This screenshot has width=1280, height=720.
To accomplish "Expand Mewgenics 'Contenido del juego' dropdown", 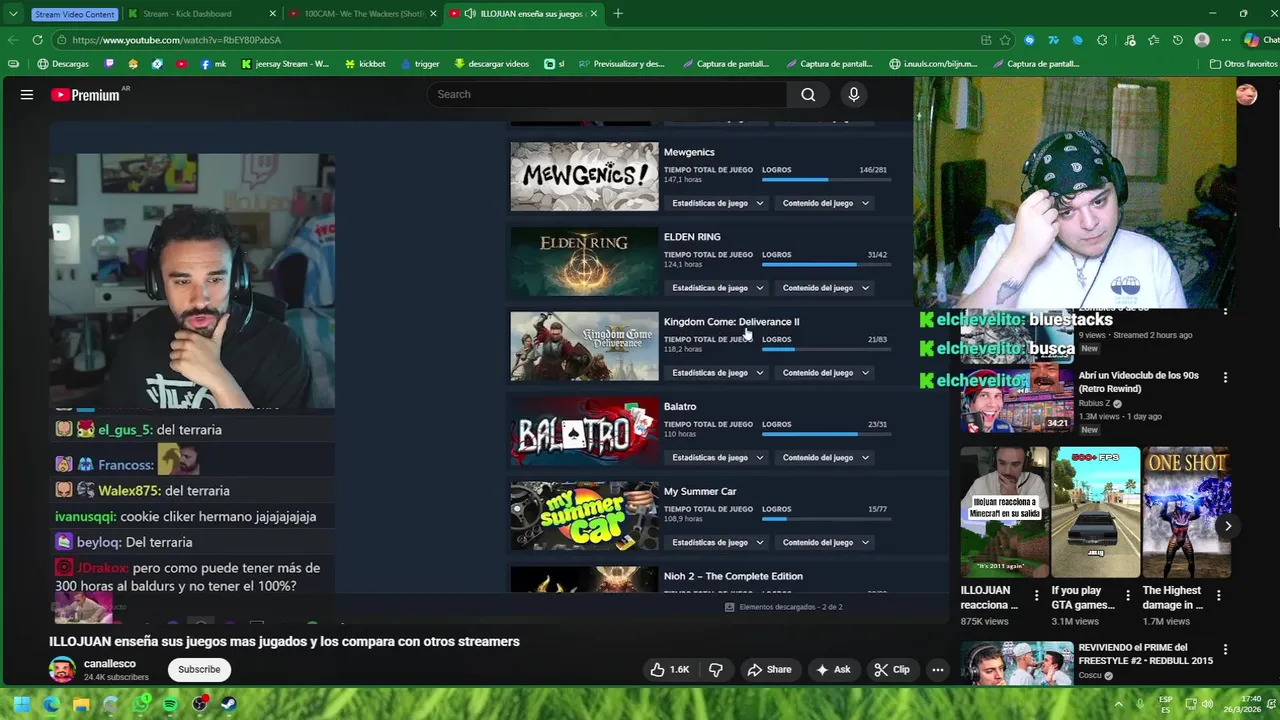I will click(x=825, y=203).
